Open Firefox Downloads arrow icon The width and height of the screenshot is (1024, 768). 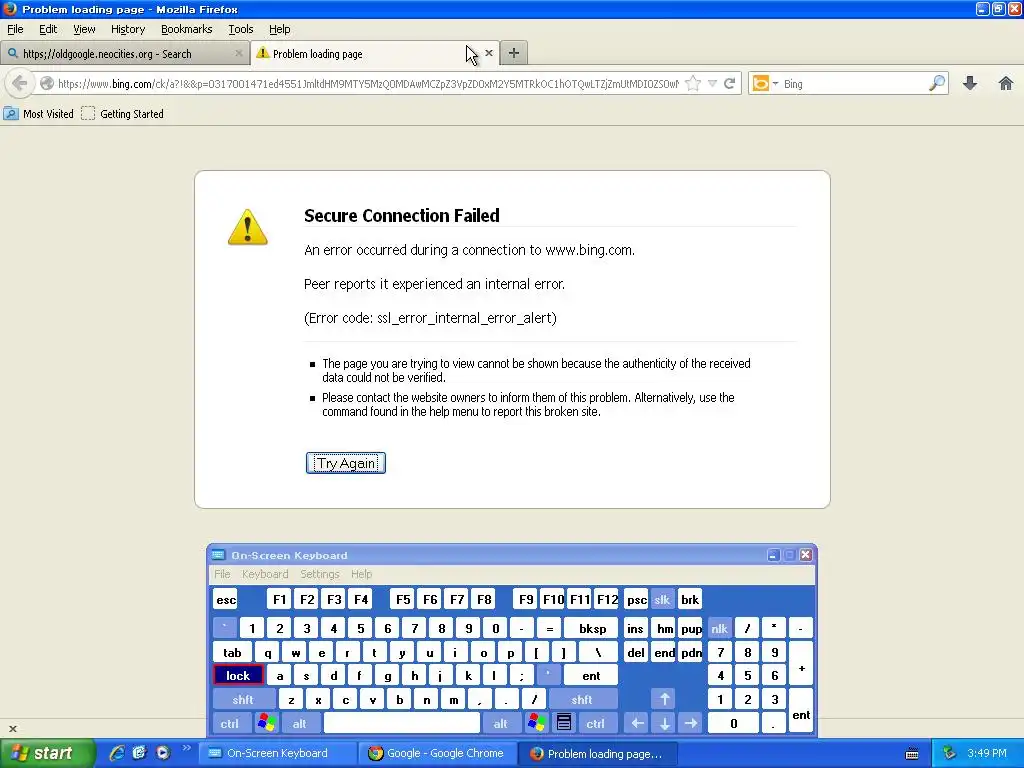(x=970, y=83)
